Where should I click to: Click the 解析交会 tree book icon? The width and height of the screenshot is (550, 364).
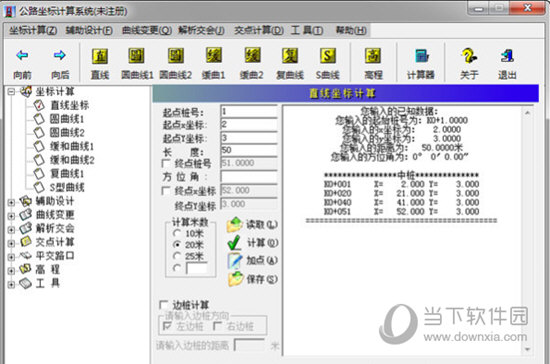pyautogui.click(x=26, y=228)
